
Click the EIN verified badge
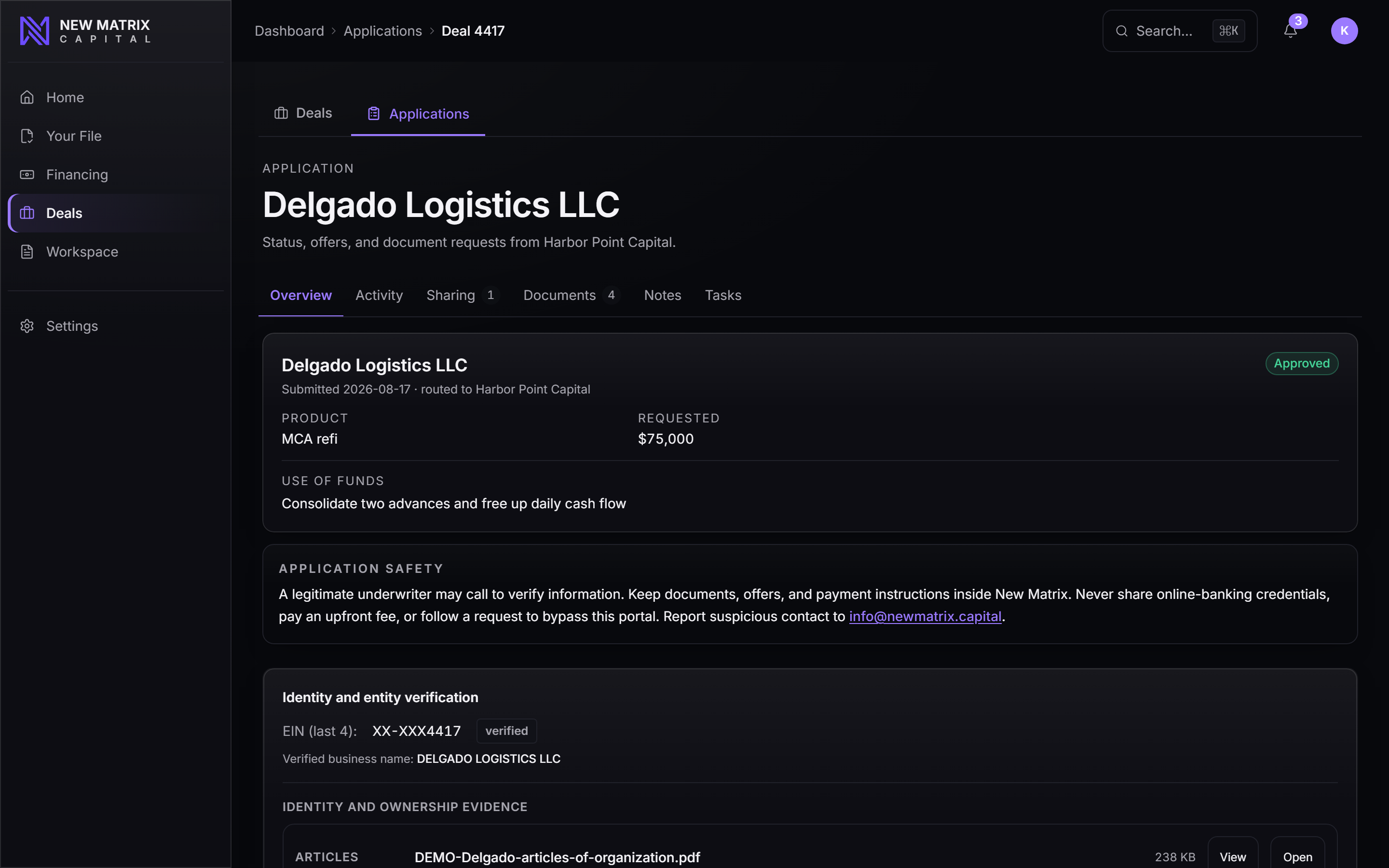(x=507, y=731)
